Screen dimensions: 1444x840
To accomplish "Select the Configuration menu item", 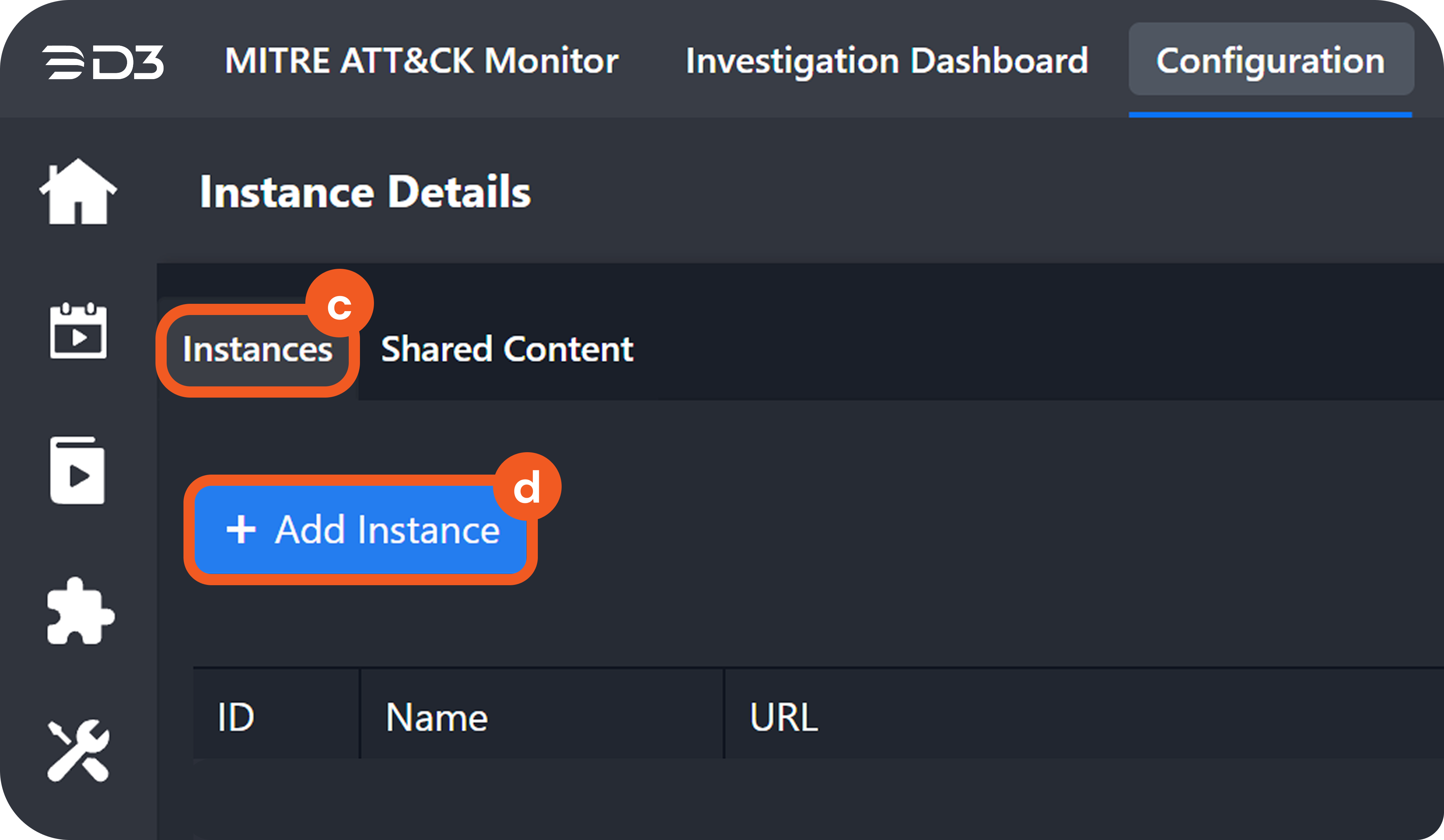I will coord(1270,61).
